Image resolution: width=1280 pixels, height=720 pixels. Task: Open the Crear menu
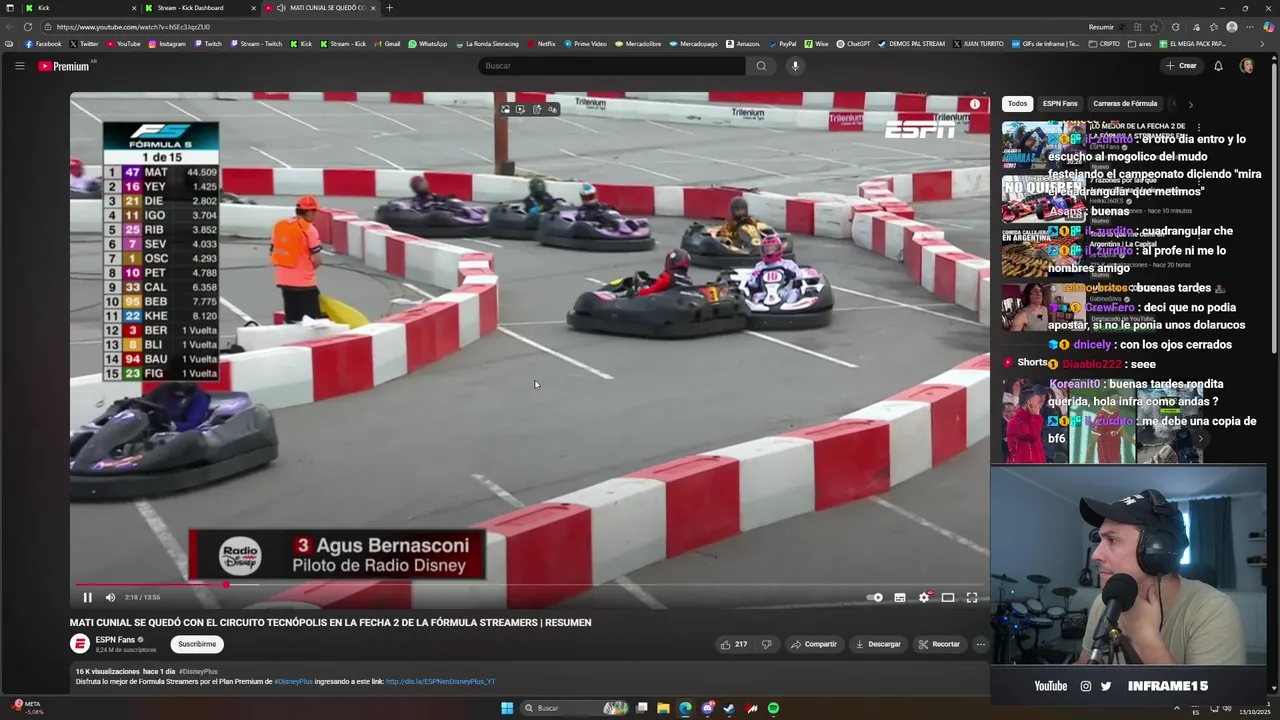tap(1181, 66)
